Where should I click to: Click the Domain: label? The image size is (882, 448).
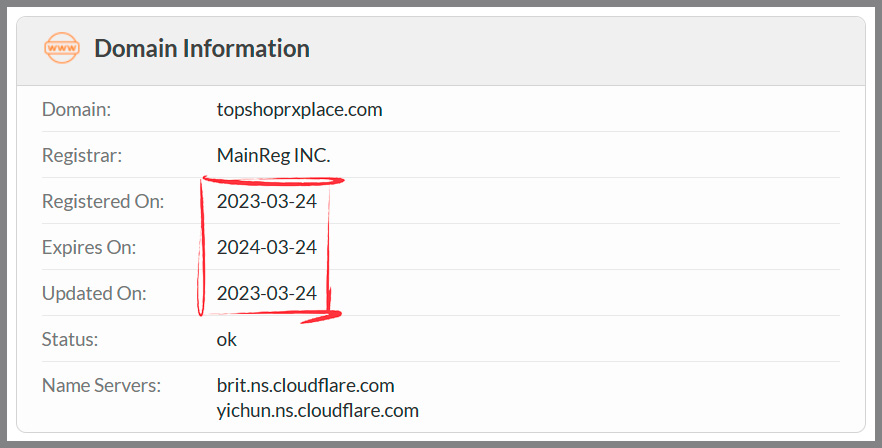[76, 109]
